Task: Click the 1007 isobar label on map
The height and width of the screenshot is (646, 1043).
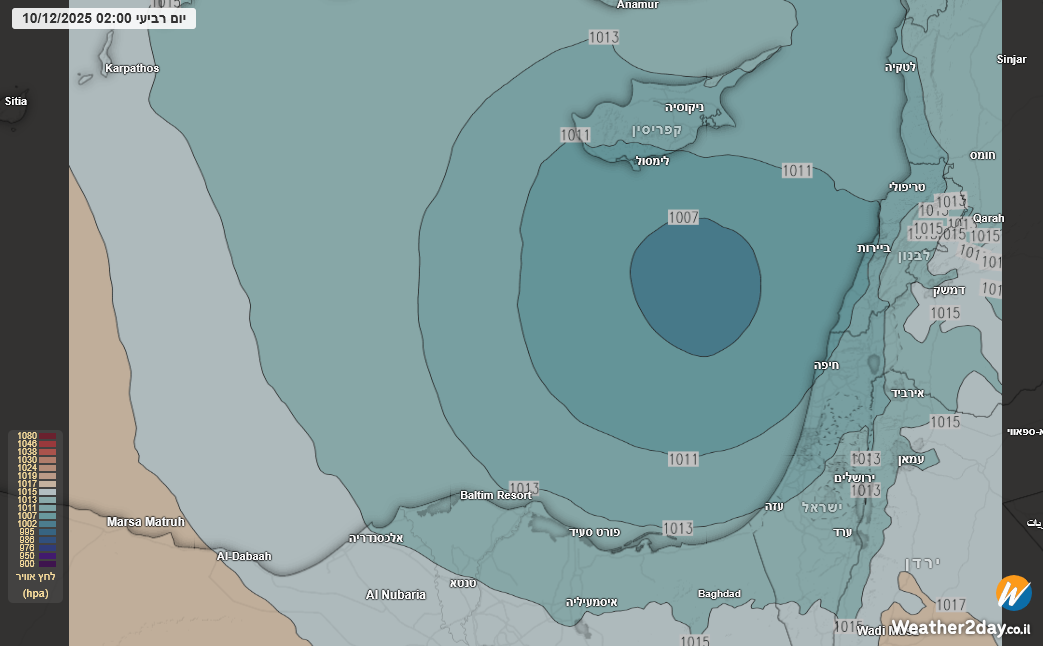Action: click(x=683, y=217)
